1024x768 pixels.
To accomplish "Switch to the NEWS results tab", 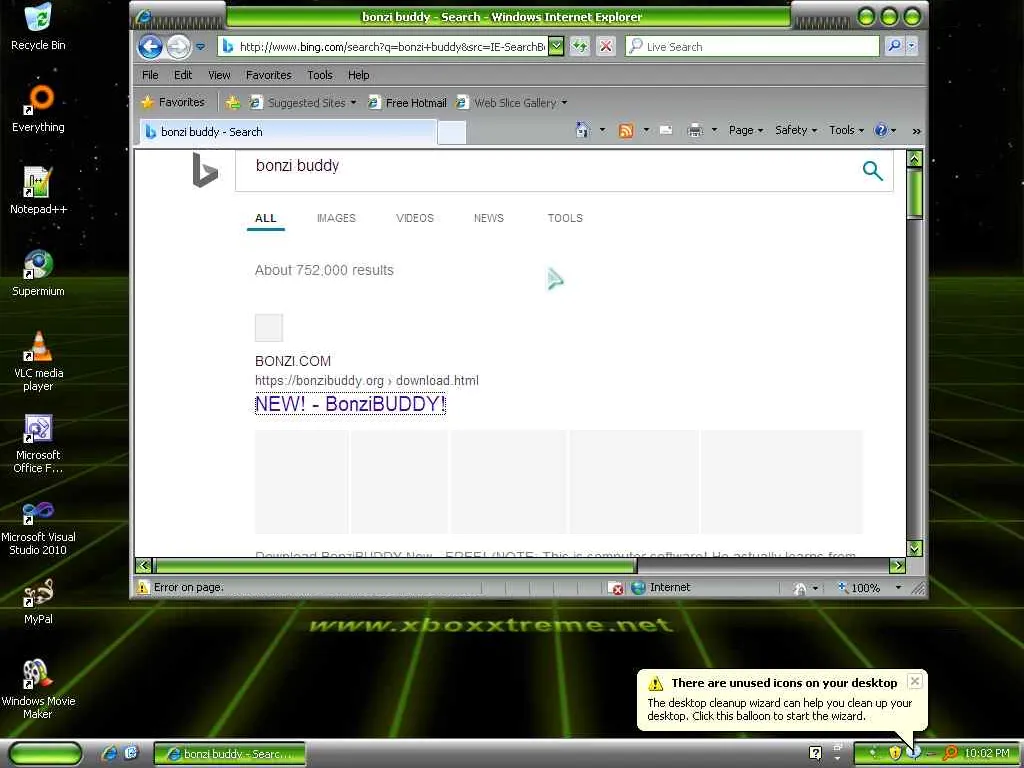I will 488,218.
